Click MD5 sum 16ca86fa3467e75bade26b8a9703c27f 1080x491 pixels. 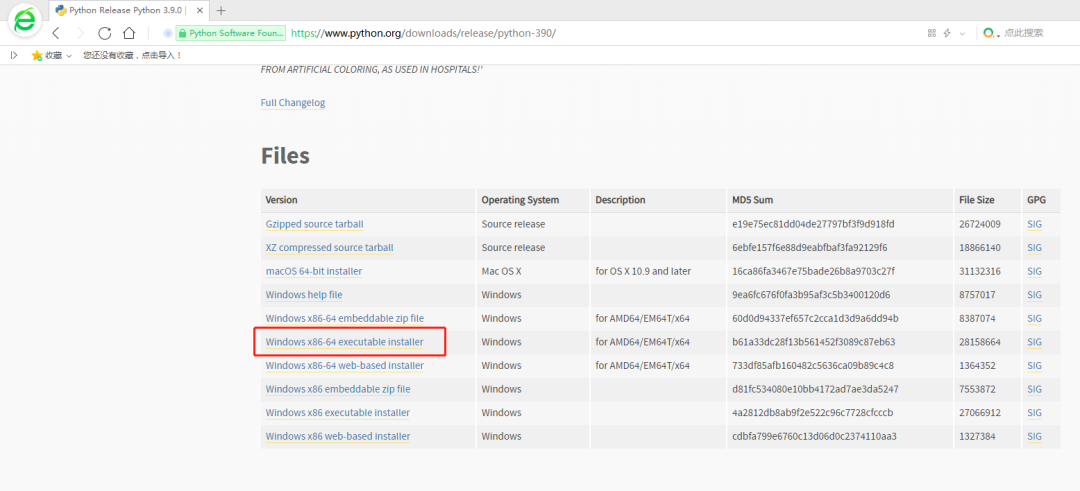point(813,271)
